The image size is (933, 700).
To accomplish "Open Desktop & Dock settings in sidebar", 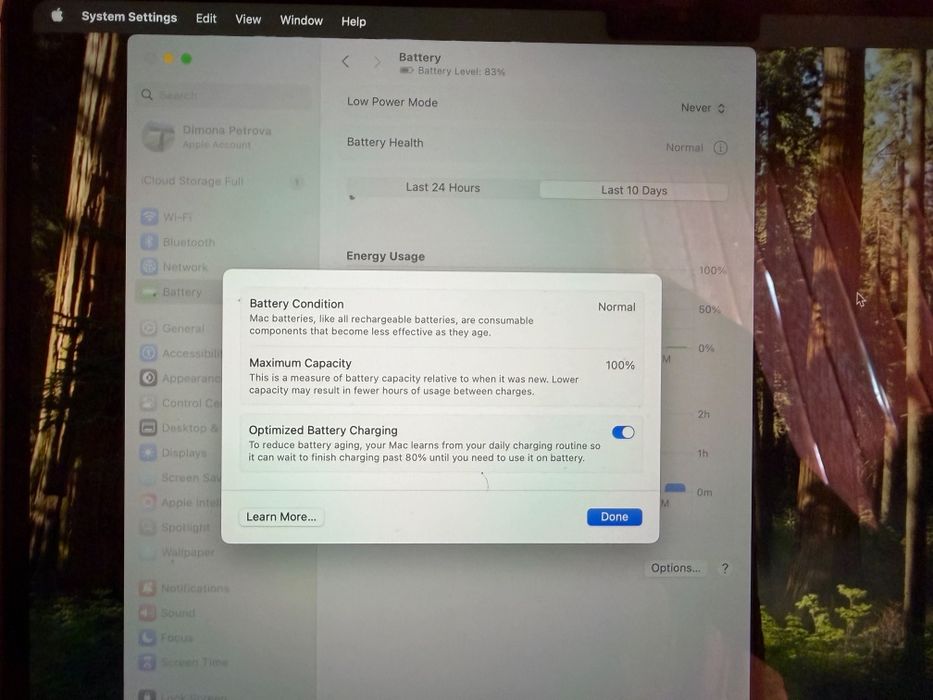I will tap(180, 427).
